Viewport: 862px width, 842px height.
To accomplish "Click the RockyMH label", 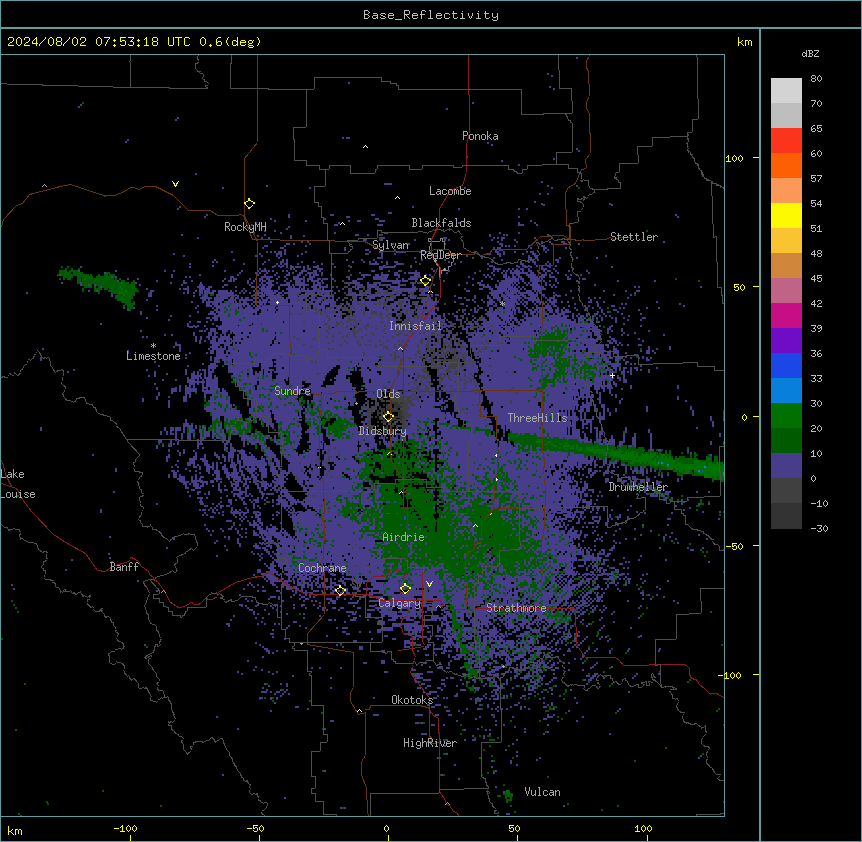I will pos(245,227).
